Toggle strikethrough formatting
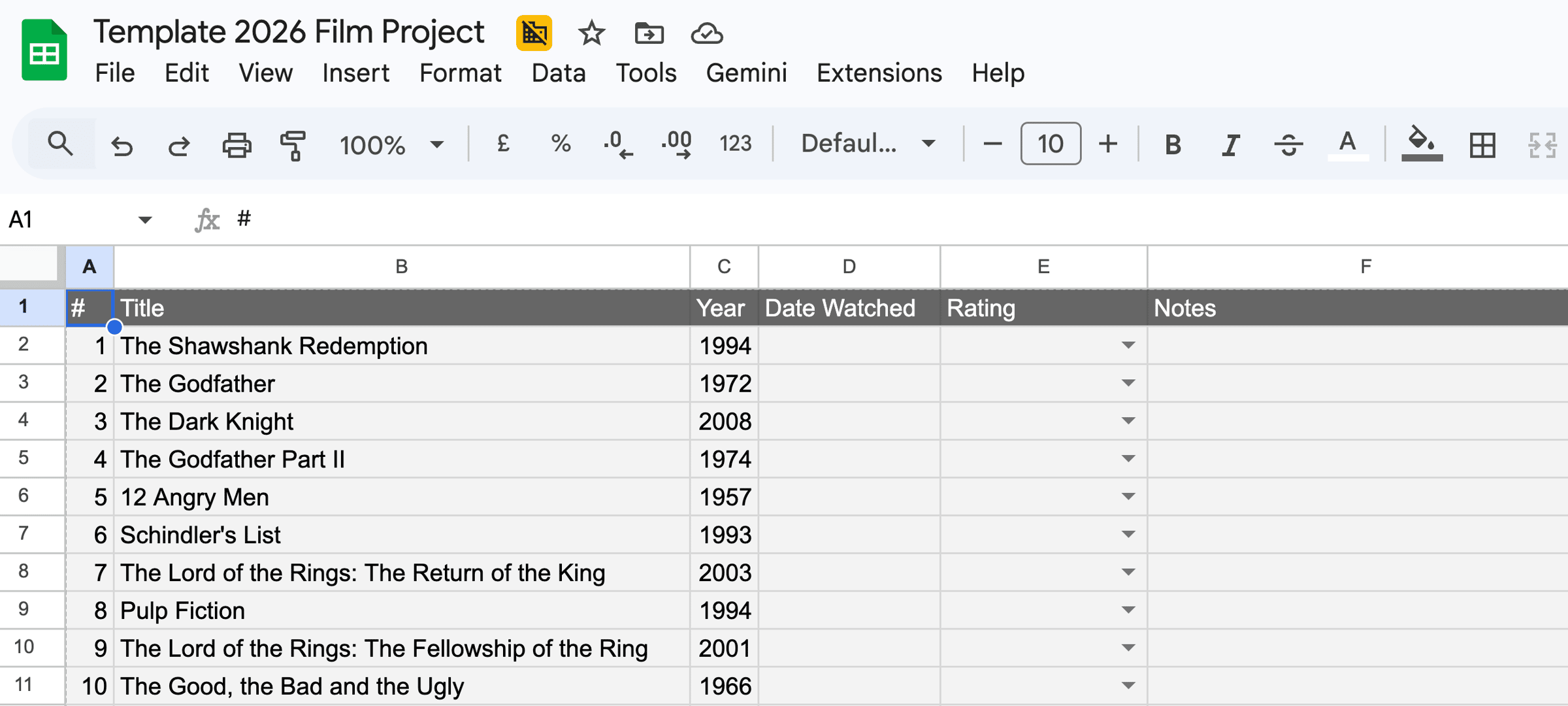 click(1288, 144)
